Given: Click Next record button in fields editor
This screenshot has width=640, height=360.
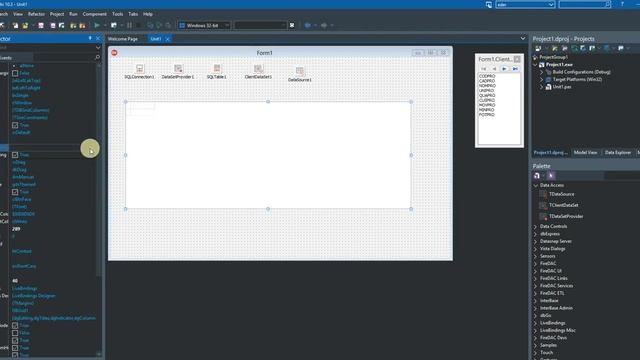Looking at the screenshot, I should pos(504,69).
